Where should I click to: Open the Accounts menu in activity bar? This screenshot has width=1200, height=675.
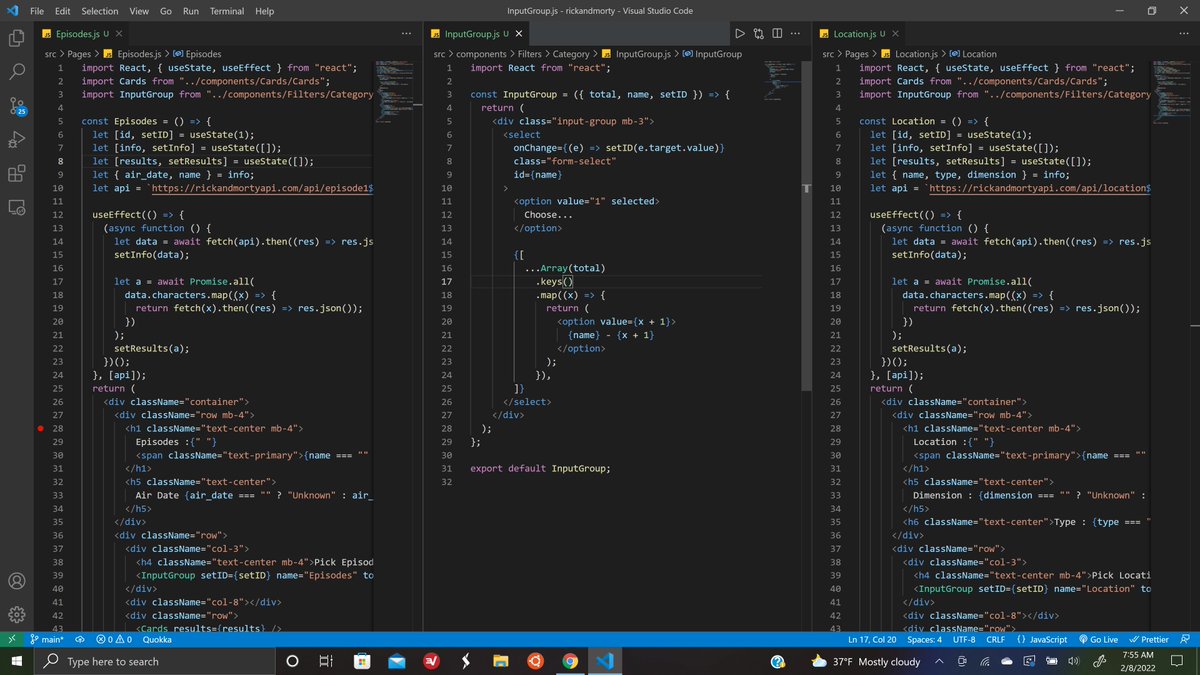pos(16,581)
